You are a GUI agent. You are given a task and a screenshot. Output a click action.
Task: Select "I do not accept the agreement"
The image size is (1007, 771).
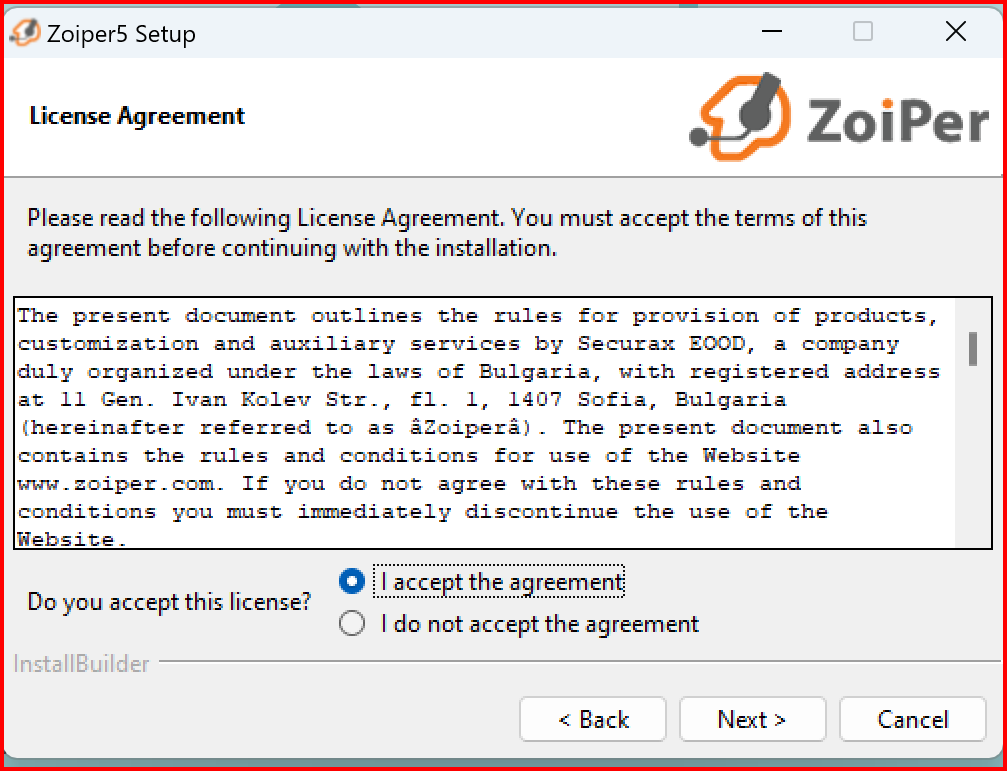(x=352, y=623)
